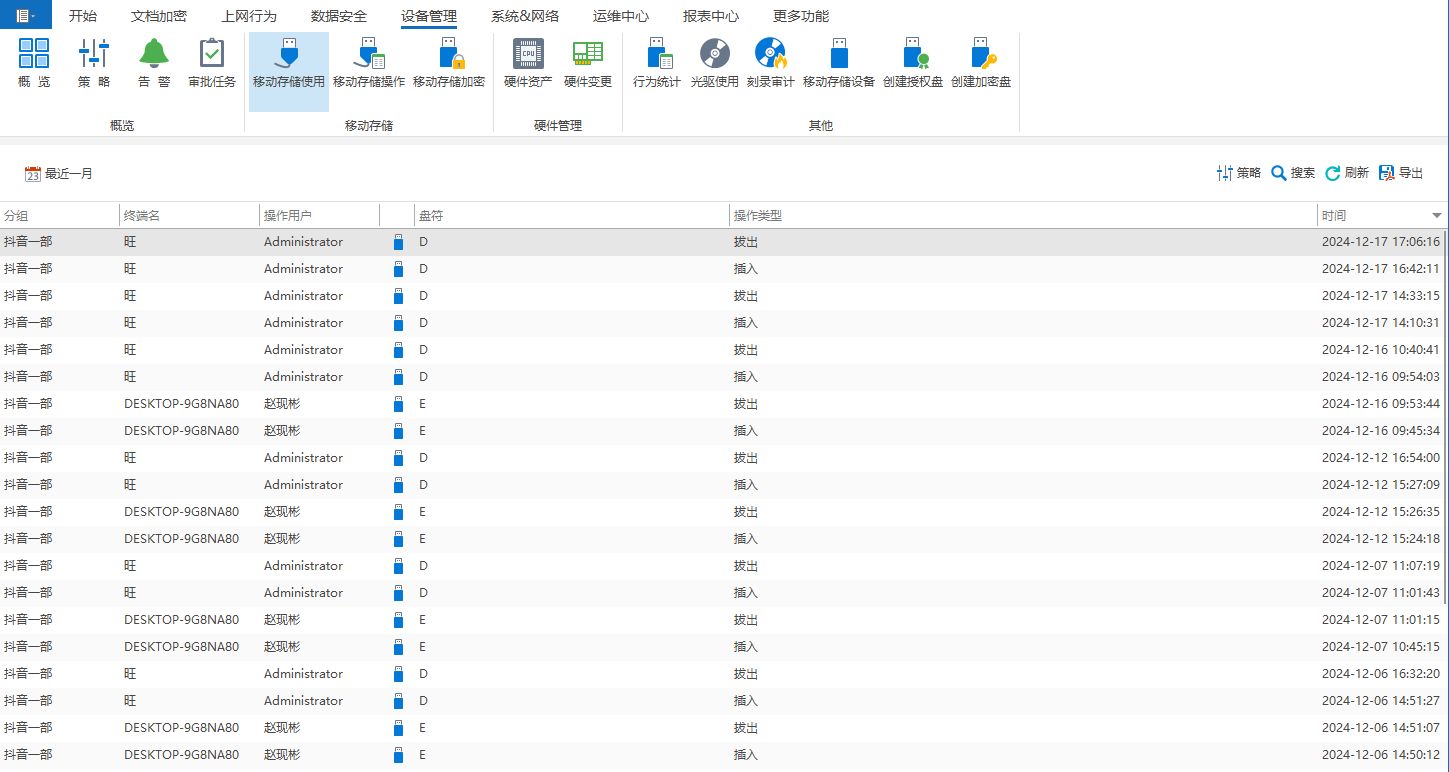
Task: Switch to the 报表中心 tab
Action: pos(711,16)
